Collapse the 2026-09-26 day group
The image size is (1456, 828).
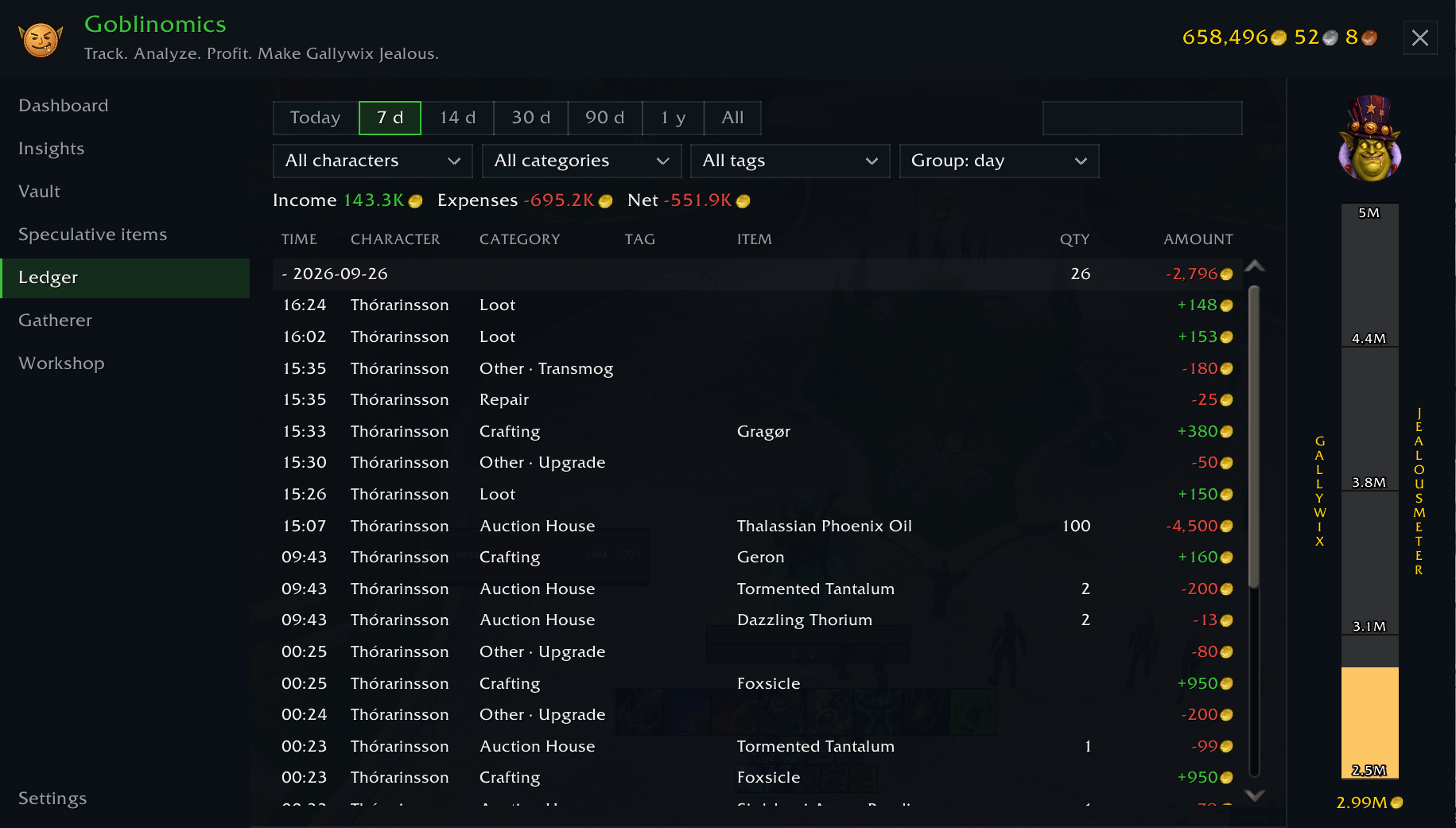pos(757,274)
